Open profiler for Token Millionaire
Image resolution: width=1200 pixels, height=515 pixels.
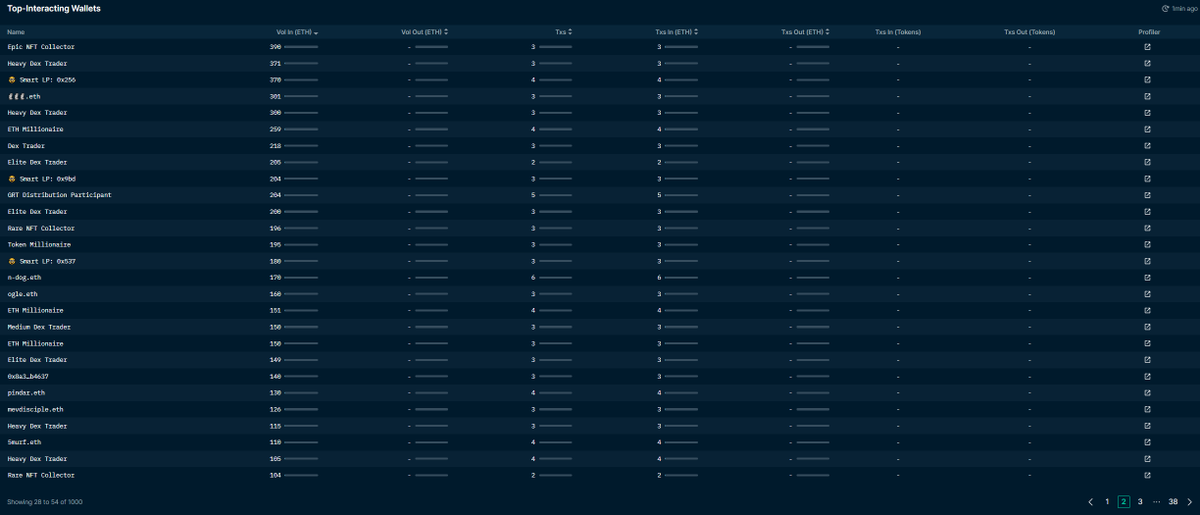tap(1147, 245)
